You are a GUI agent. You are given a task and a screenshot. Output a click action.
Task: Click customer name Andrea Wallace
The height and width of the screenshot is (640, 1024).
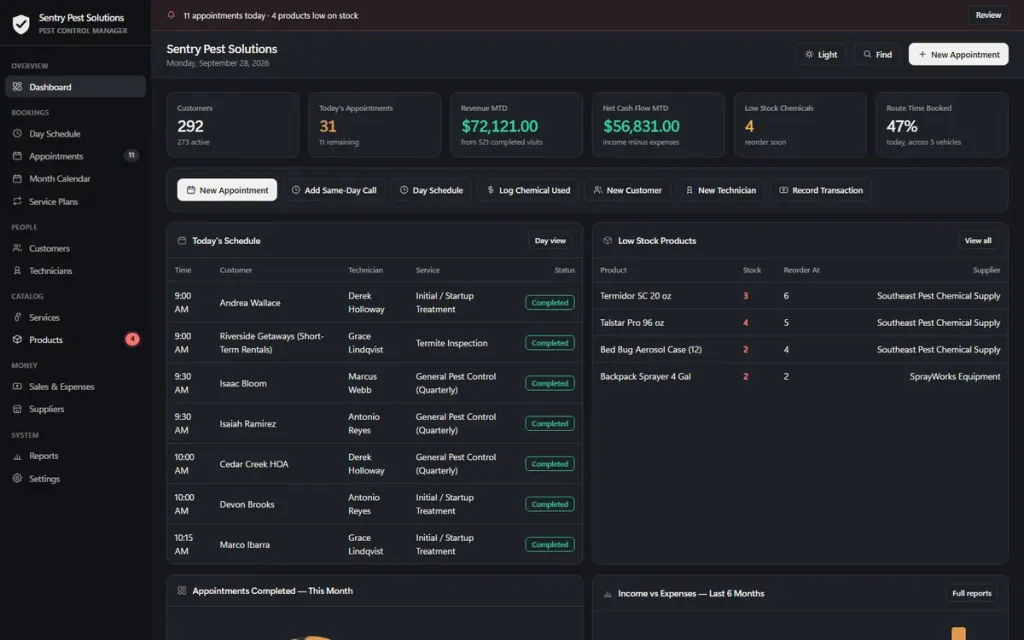coord(250,302)
